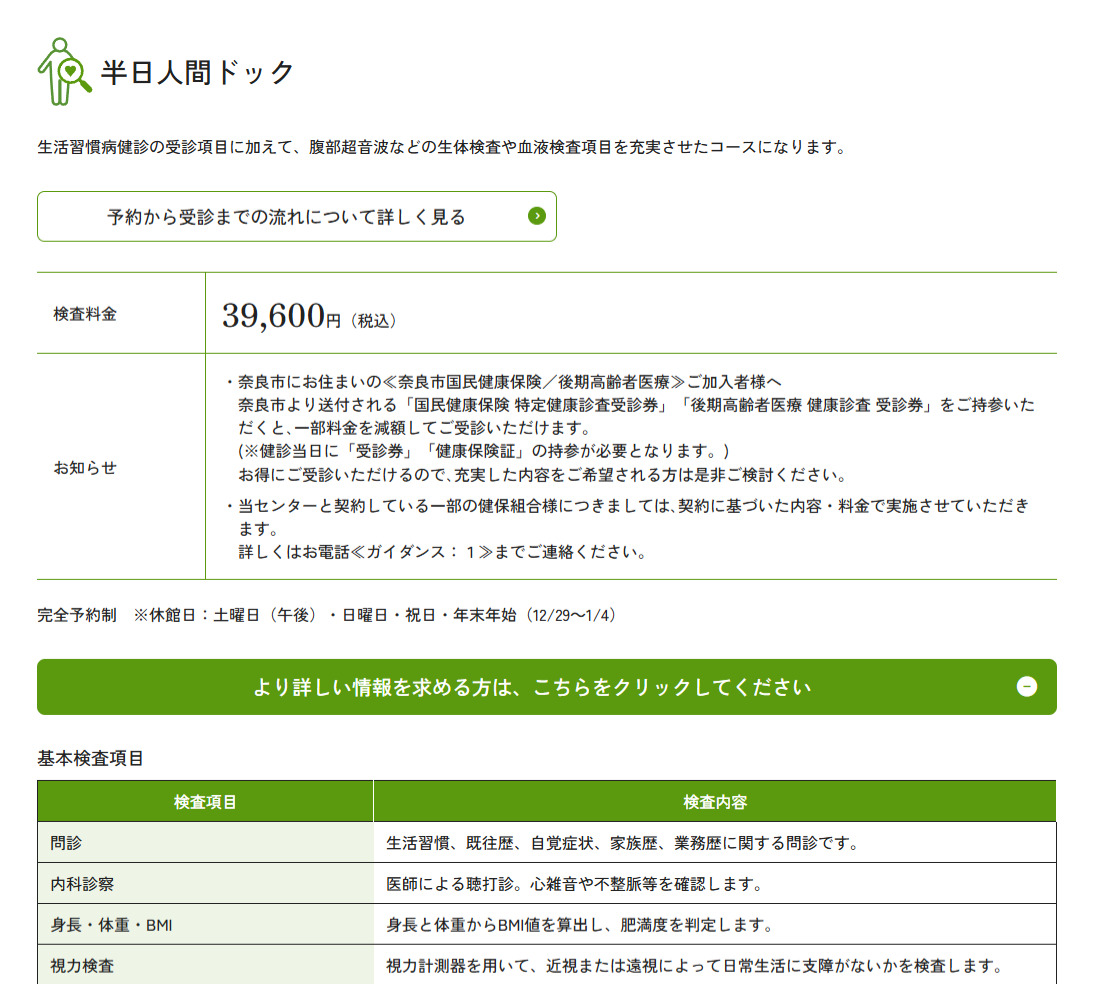Image resolution: width=1095 pixels, height=984 pixels.
Task: Click the 完全予約制 closed-days notice text
Action: click(326, 615)
